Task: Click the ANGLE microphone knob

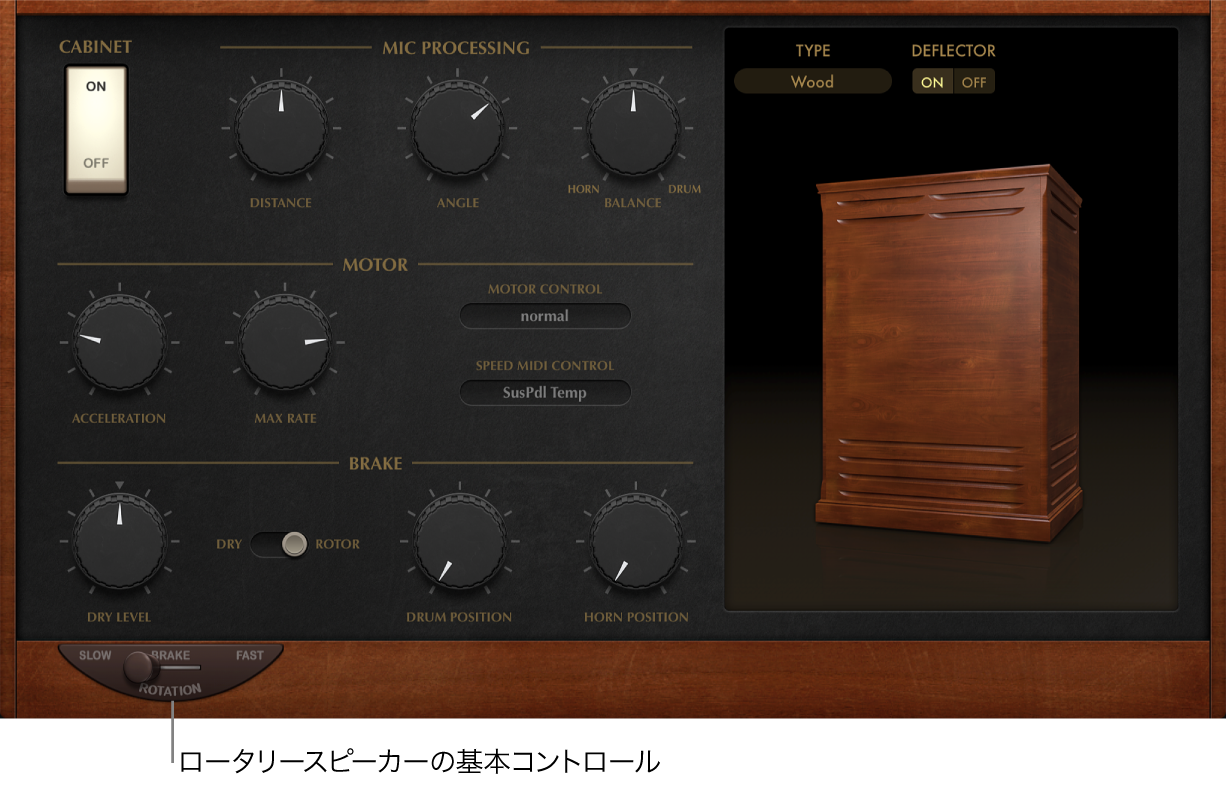Action: [x=456, y=128]
